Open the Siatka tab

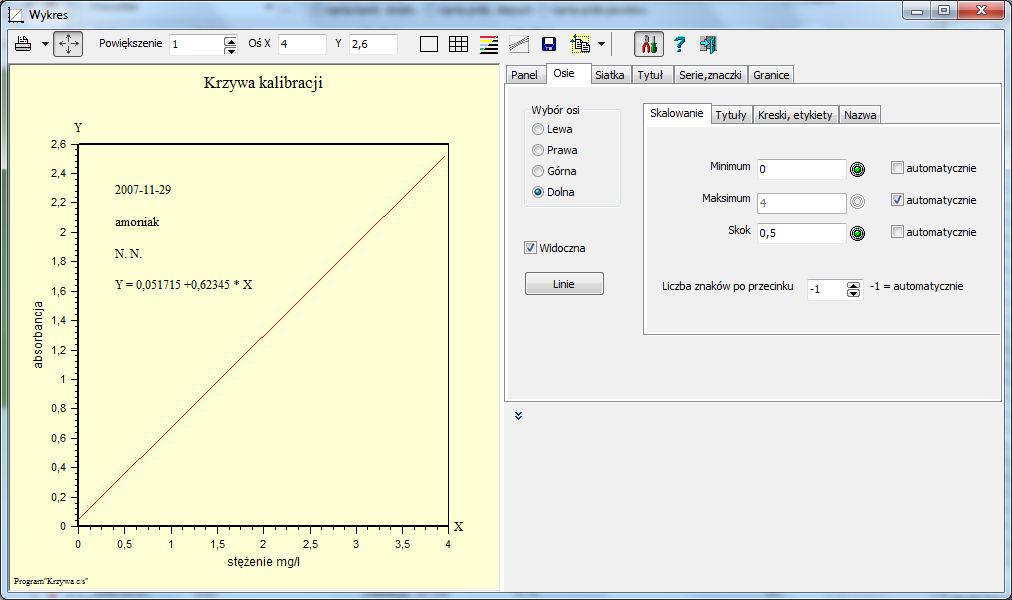609,75
